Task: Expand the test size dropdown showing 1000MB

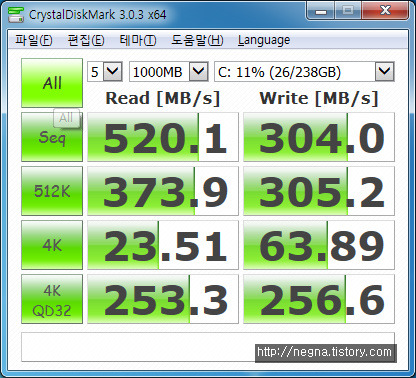Action: (199, 71)
